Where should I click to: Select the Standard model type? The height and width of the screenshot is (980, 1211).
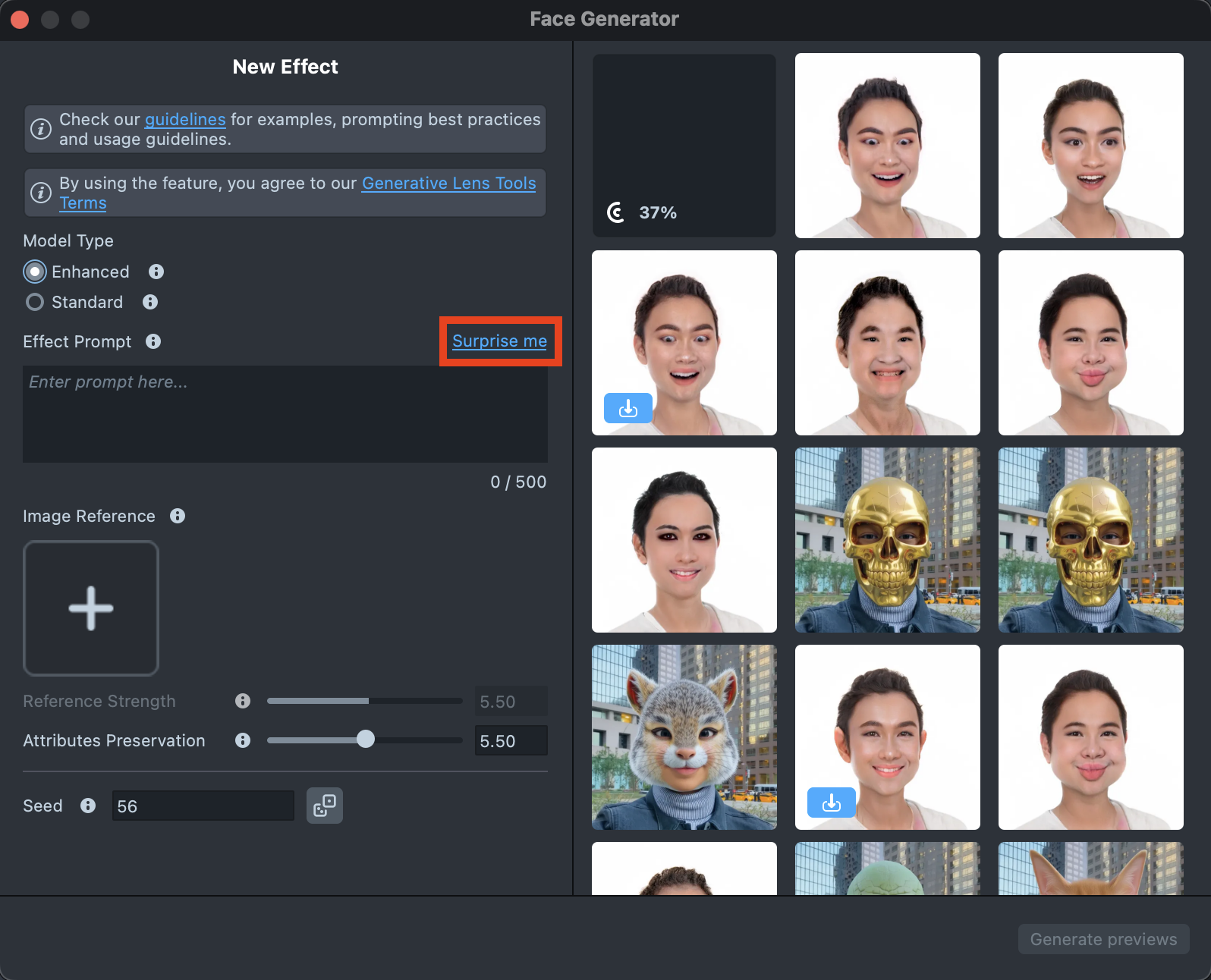click(35, 302)
